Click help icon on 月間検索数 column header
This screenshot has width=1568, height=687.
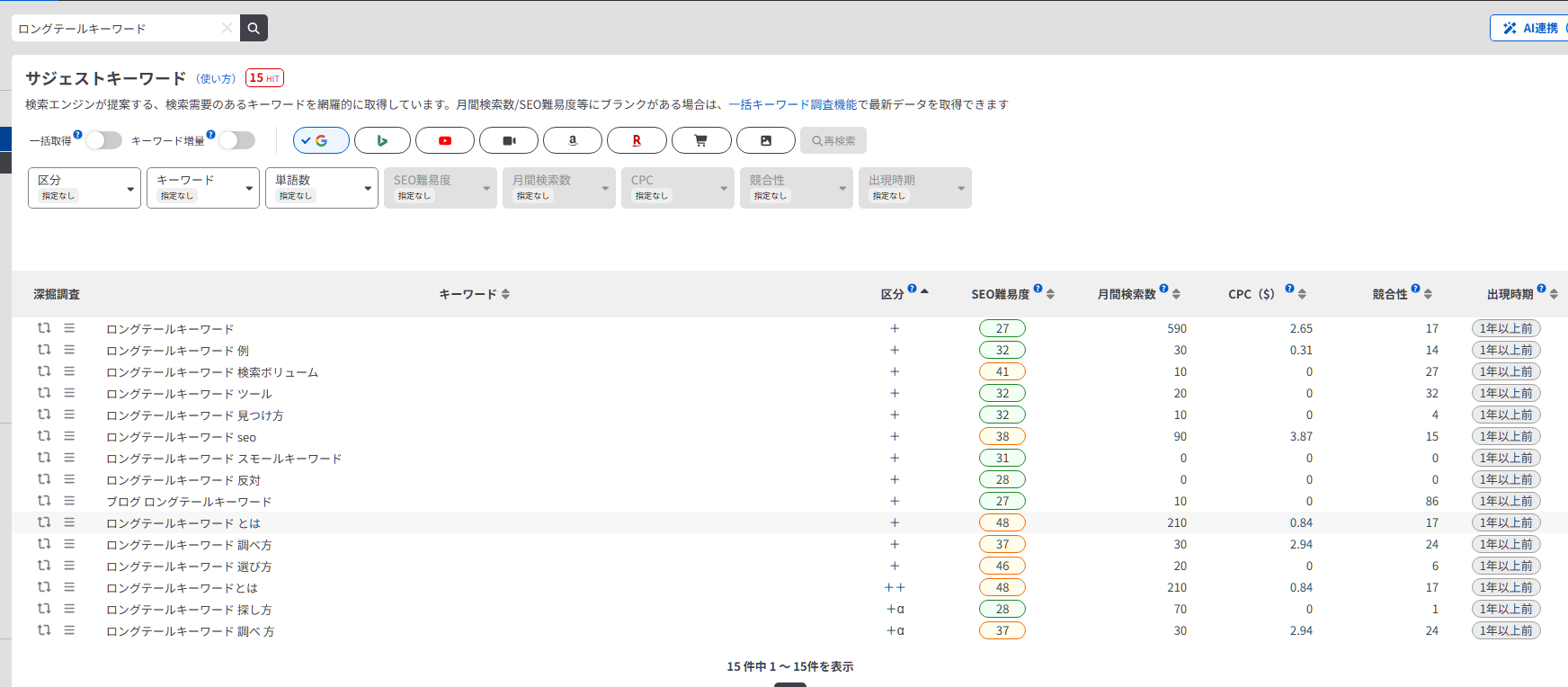pyautogui.click(x=1163, y=289)
